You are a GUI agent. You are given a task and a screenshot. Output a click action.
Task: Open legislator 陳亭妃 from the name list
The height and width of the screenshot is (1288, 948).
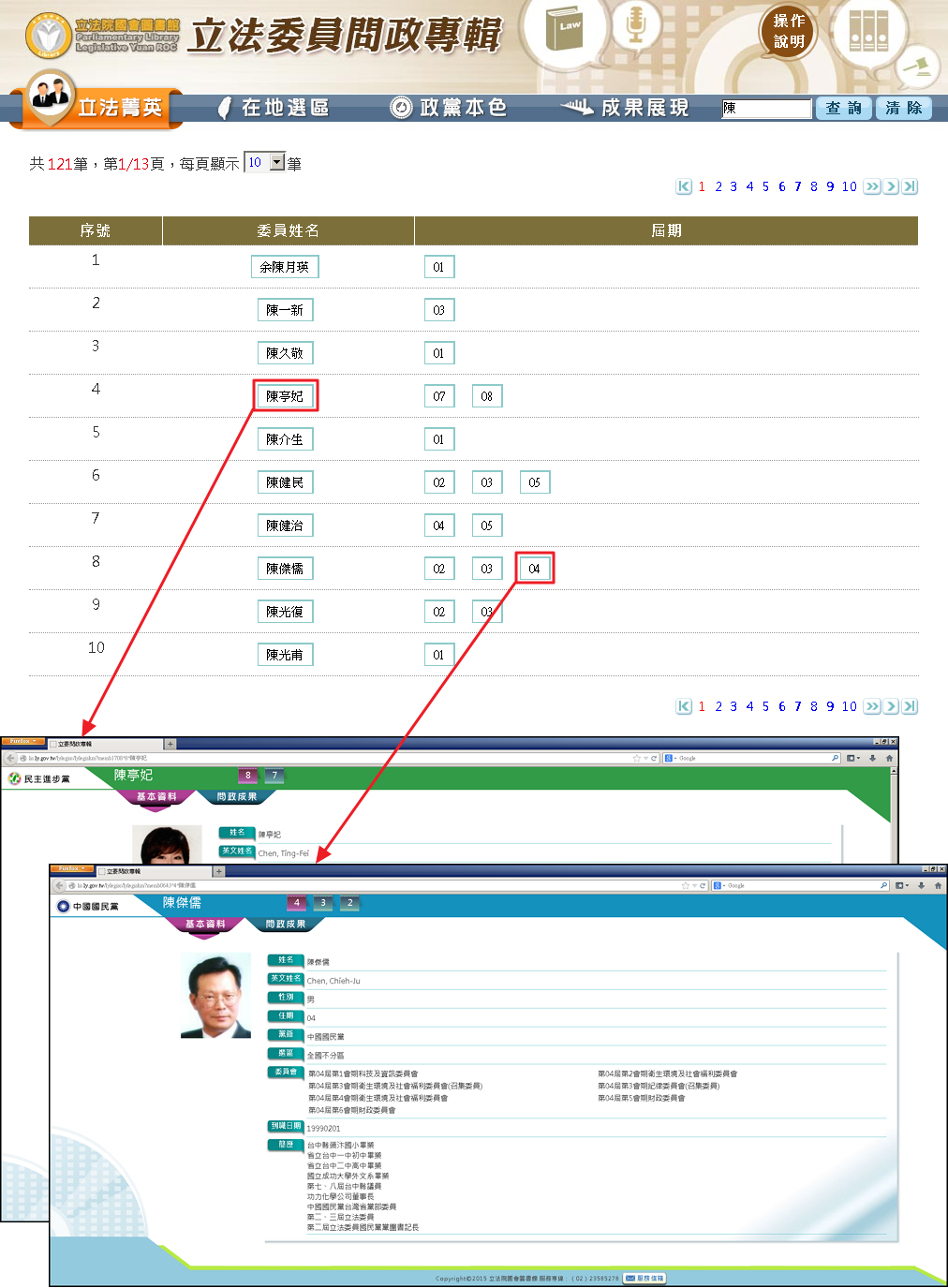pyautogui.click(x=285, y=396)
